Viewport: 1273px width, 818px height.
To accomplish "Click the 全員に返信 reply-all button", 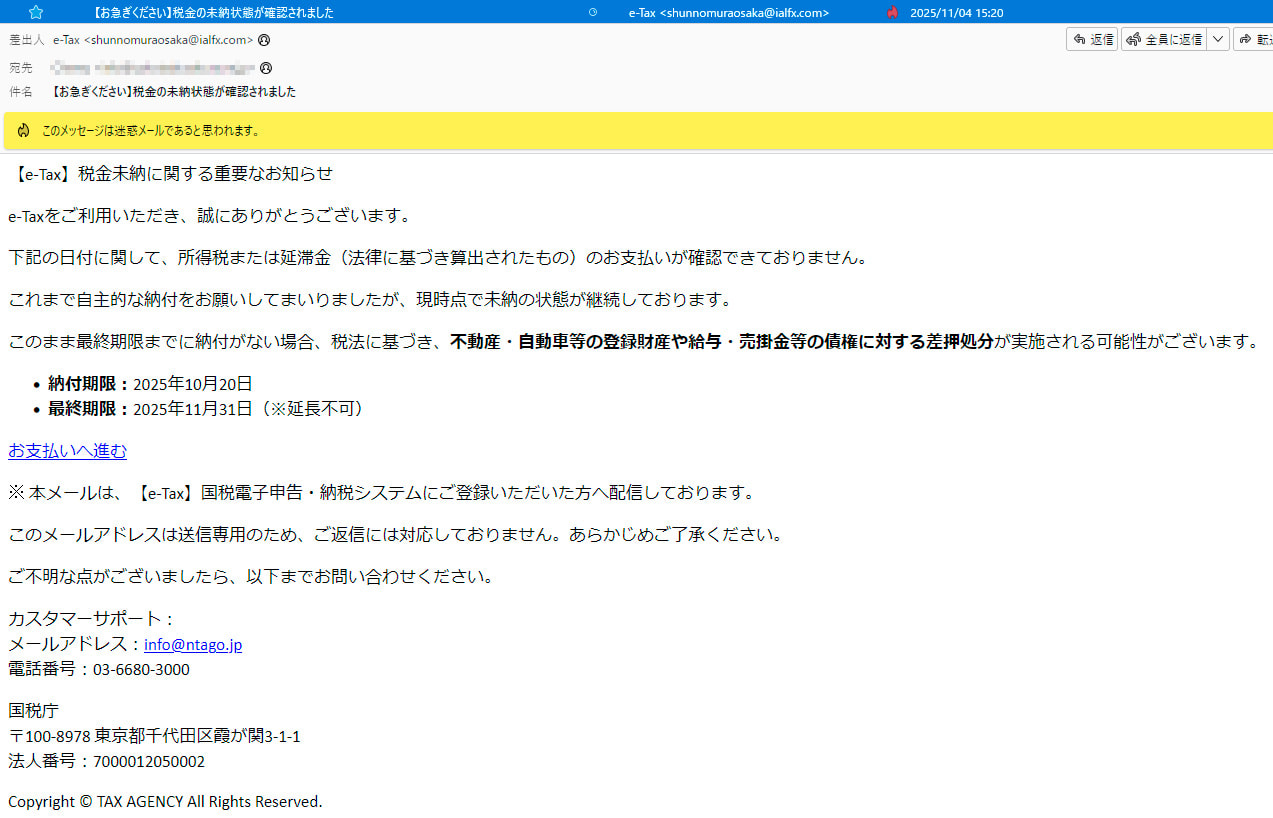I will (x=1164, y=39).
